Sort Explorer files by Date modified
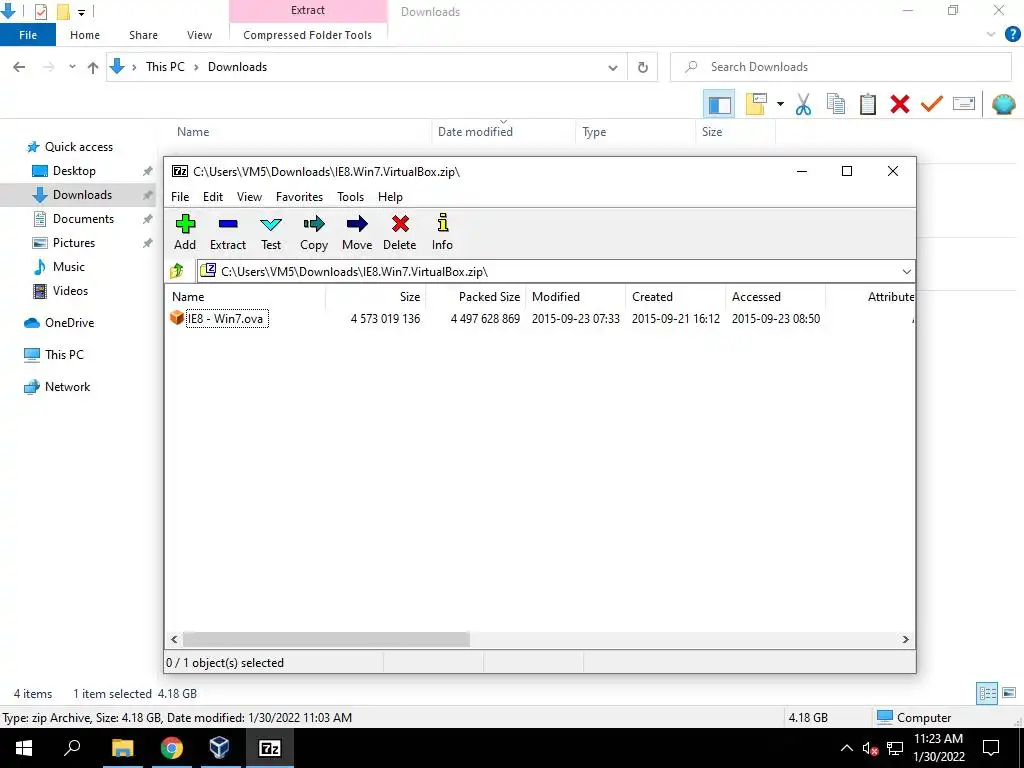1024x768 pixels. tap(503, 131)
